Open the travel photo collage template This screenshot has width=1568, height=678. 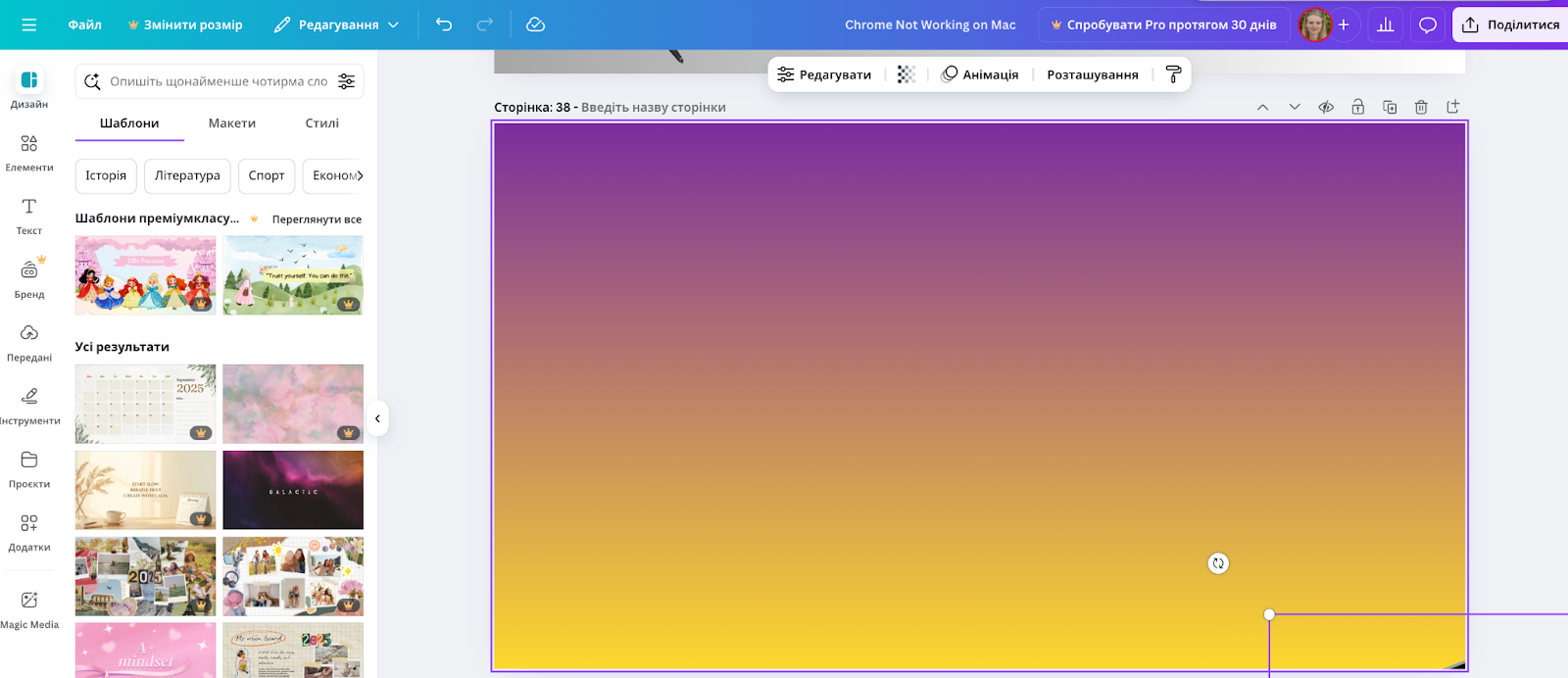(146, 576)
